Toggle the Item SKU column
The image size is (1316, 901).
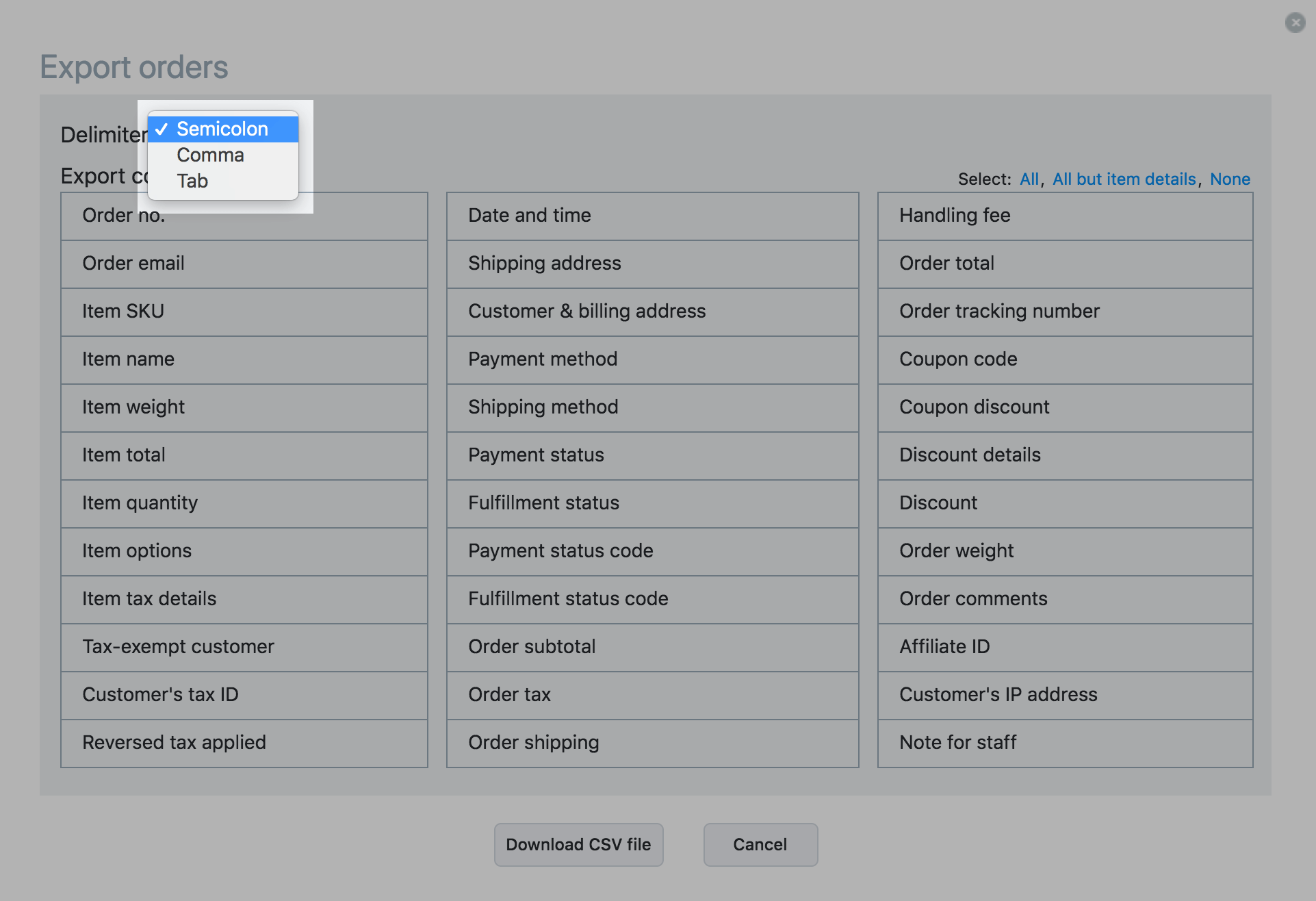point(244,312)
